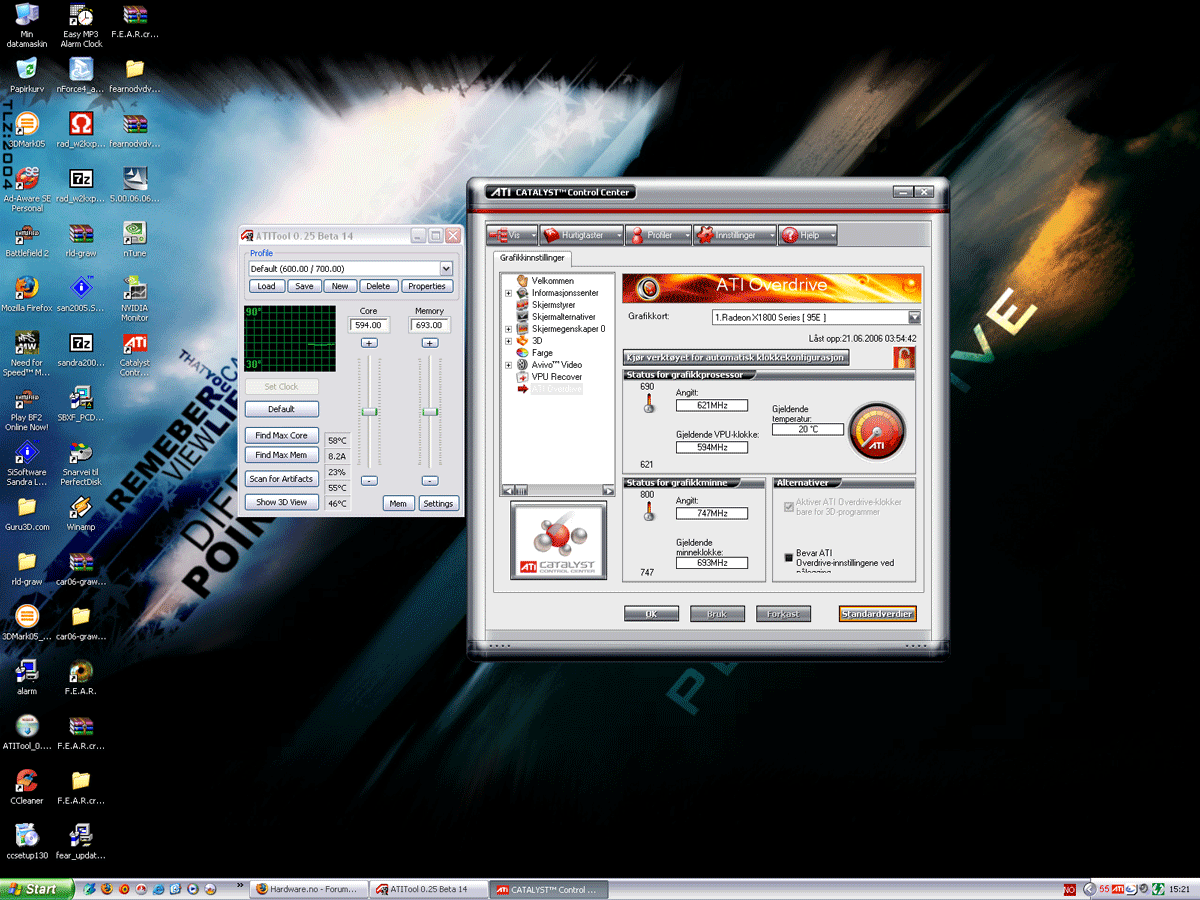Click the Memory clock value field
Screen dimensions: 1200x900
429,325
